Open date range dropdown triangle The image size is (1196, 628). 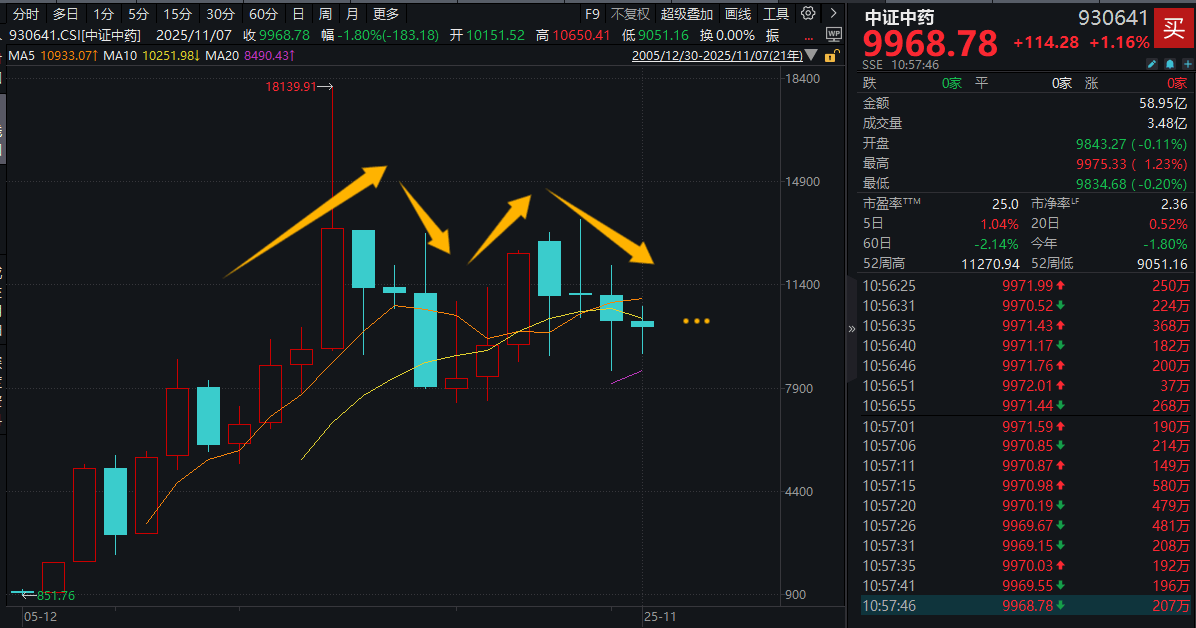tap(812, 55)
